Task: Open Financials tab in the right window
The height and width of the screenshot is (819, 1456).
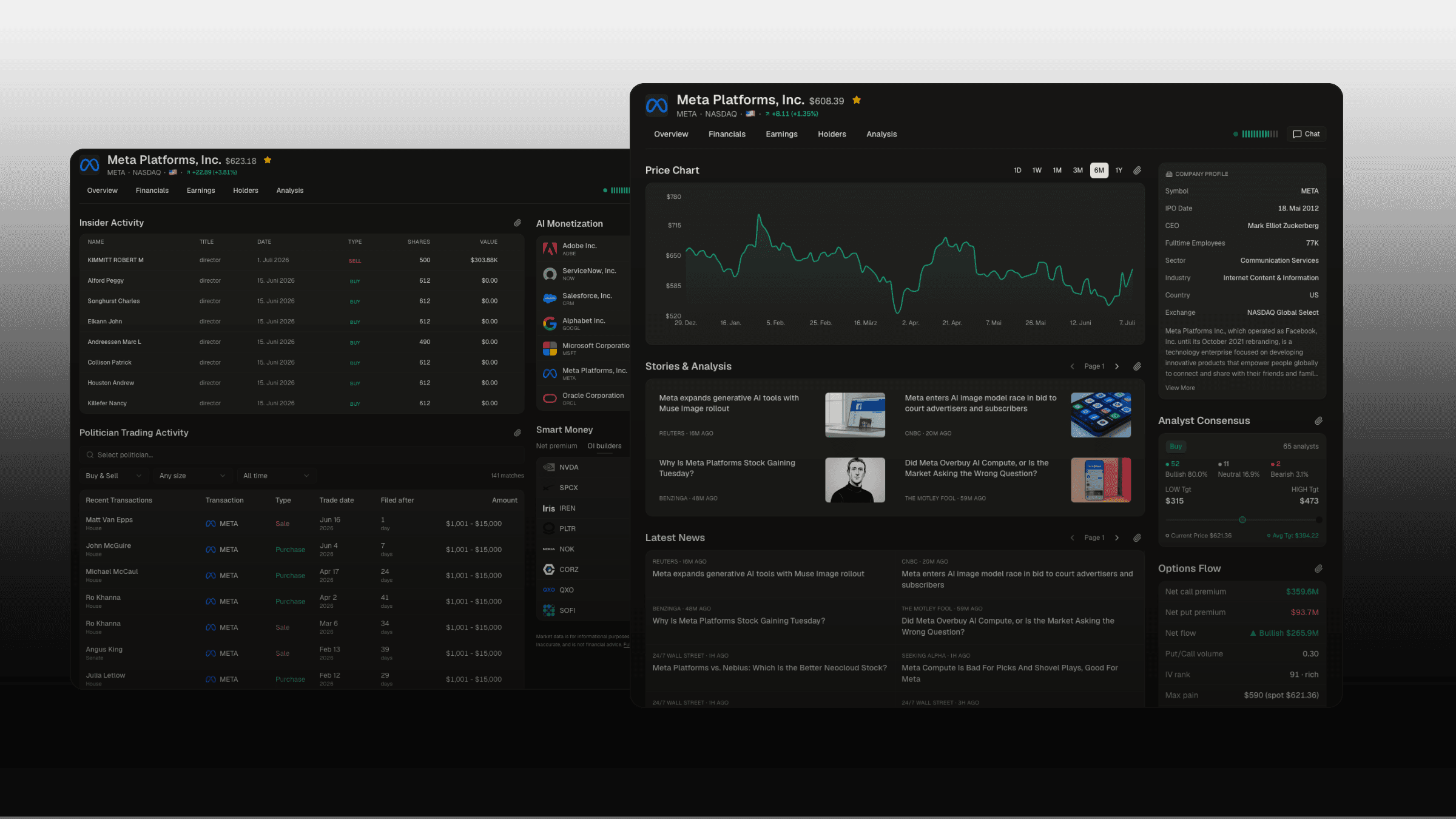Action: [x=727, y=135]
